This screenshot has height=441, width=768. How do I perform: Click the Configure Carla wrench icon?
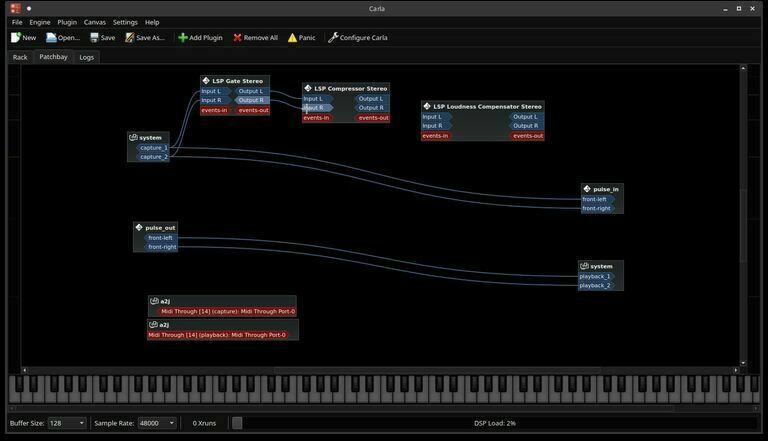[x=333, y=37]
